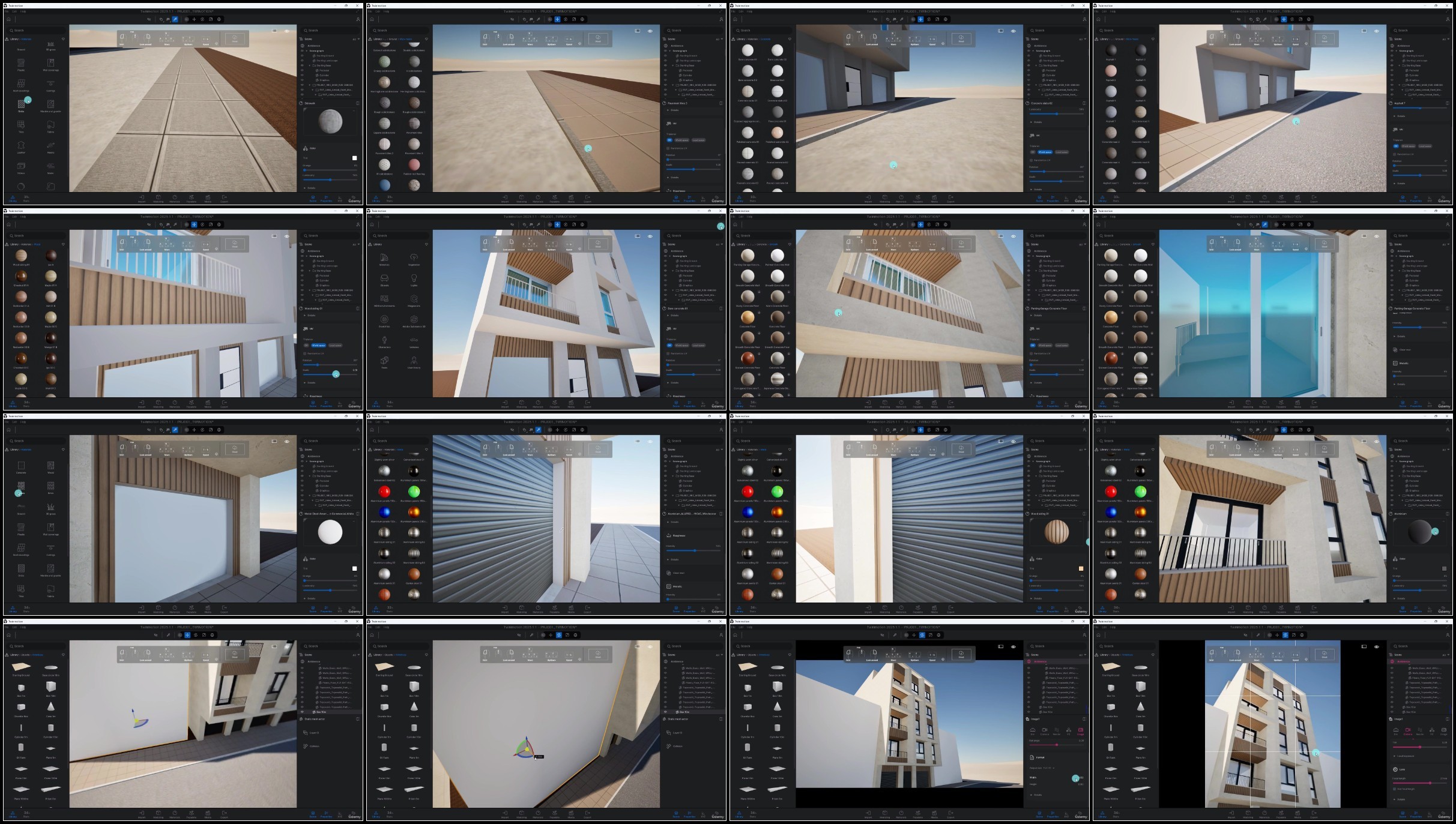
Task: Open Adobe Substance 3D in Library root frame
Action: (x=414, y=321)
